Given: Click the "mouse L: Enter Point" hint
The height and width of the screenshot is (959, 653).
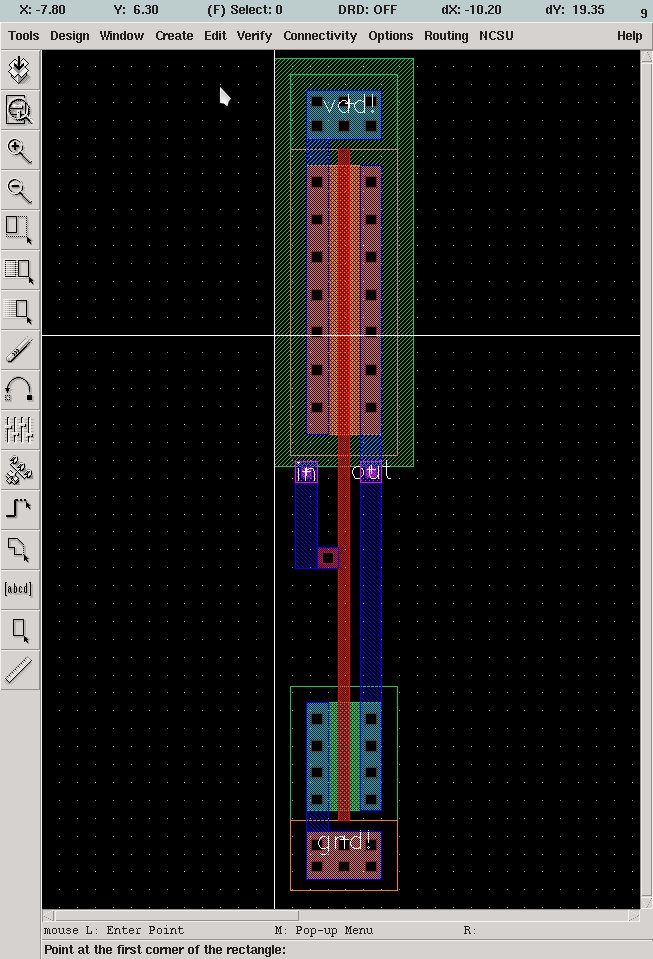Looking at the screenshot, I should point(114,930).
